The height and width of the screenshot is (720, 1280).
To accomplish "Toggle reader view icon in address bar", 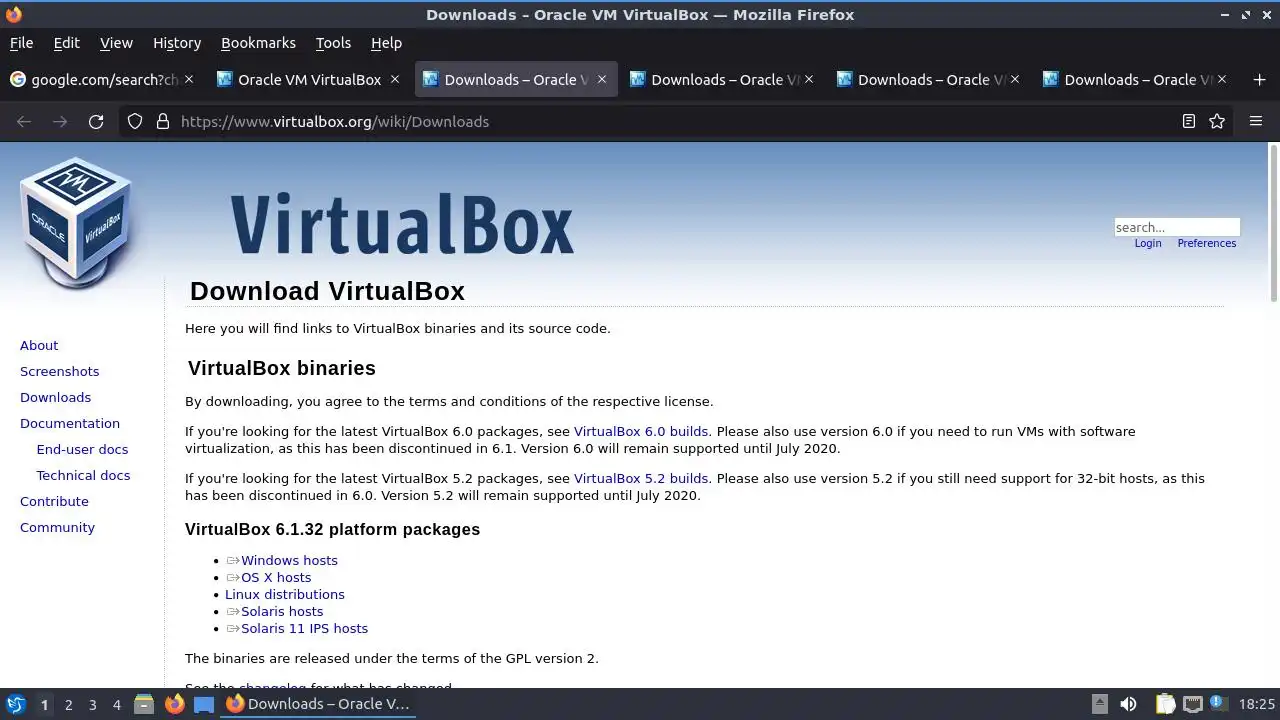I will (x=1189, y=121).
